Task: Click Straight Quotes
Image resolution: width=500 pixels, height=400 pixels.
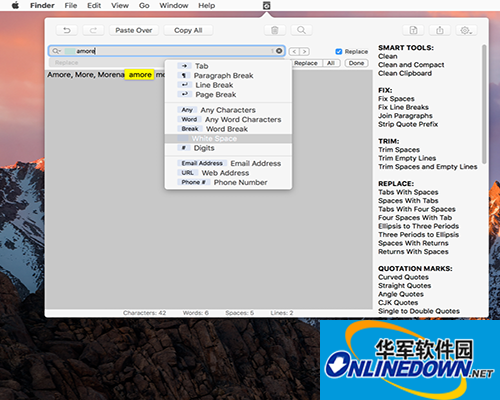Action: click(x=405, y=286)
